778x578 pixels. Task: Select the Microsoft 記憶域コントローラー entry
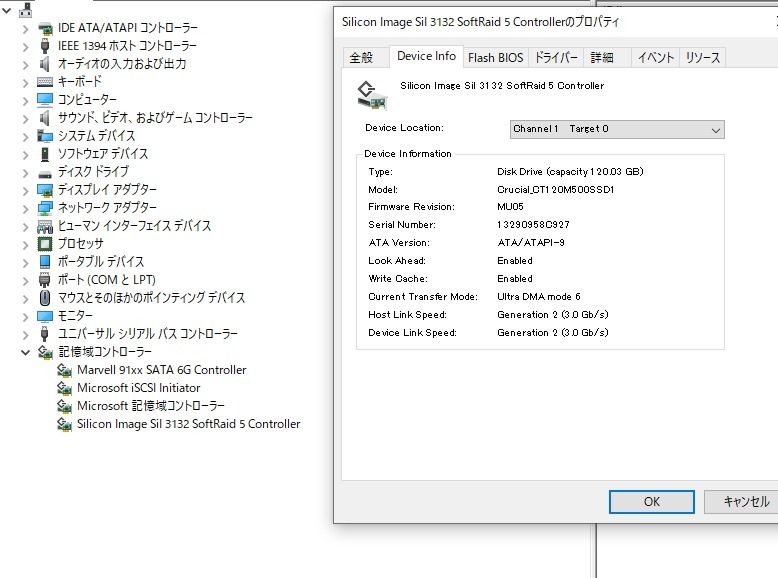point(151,406)
